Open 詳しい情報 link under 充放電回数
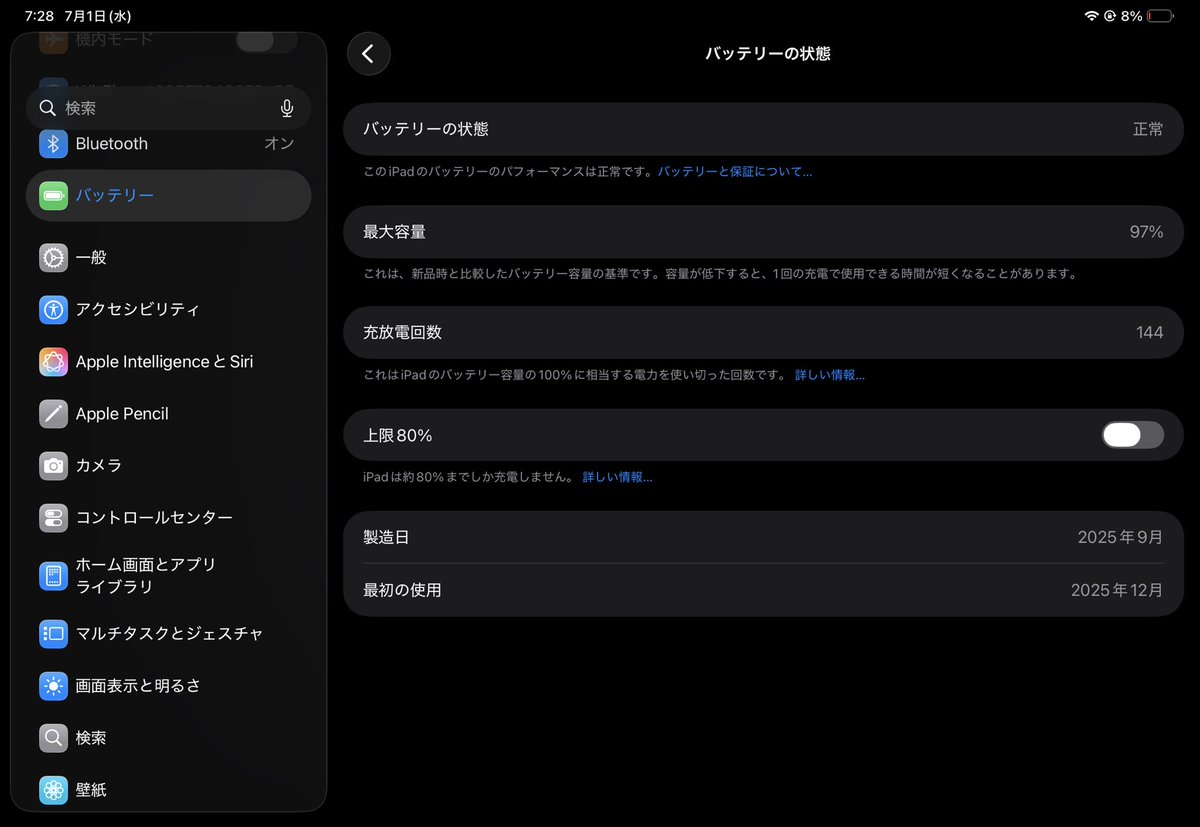 (830, 375)
